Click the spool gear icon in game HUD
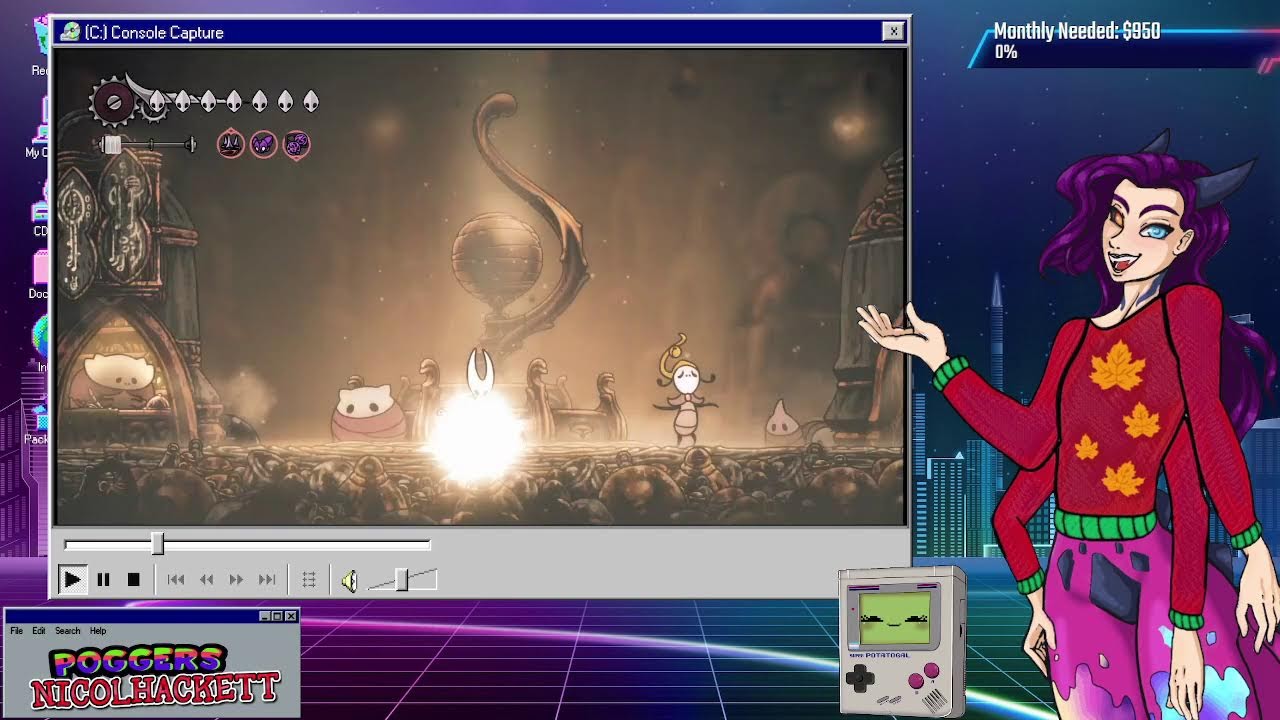The height and width of the screenshot is (720, 1280). (x=113, y=101)
